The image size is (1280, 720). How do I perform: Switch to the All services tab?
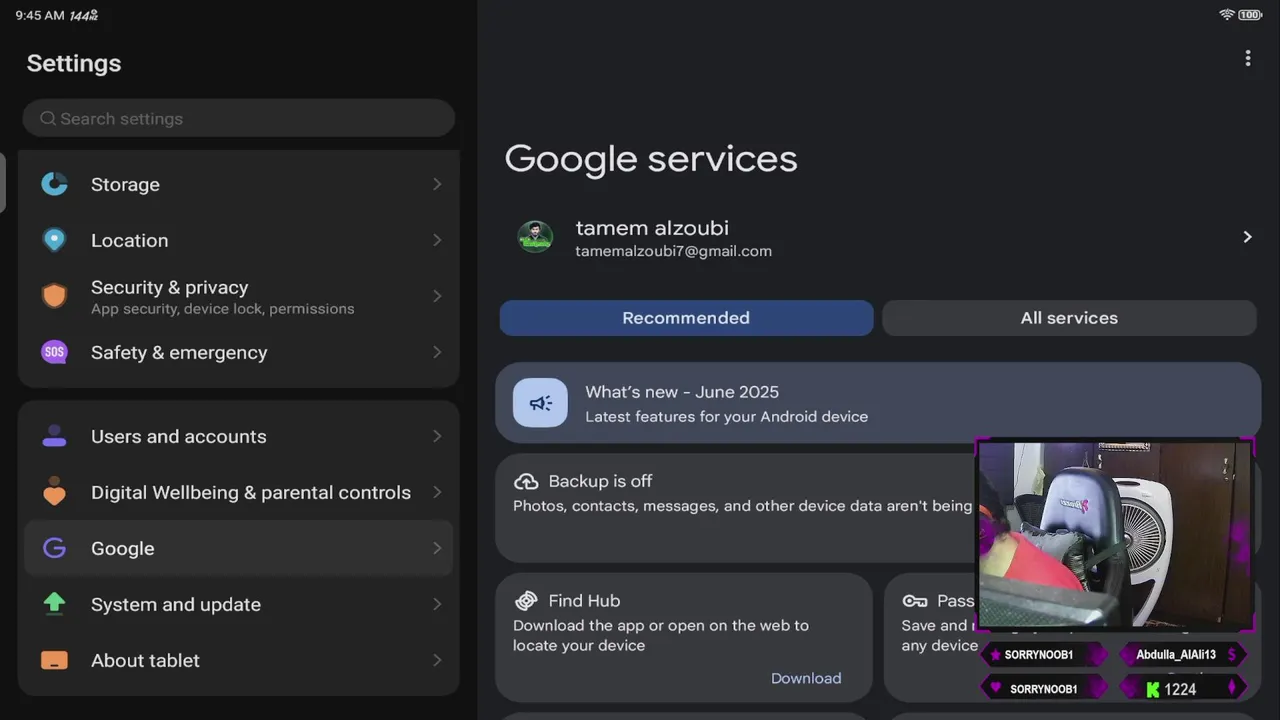(x=1069, y=318)
